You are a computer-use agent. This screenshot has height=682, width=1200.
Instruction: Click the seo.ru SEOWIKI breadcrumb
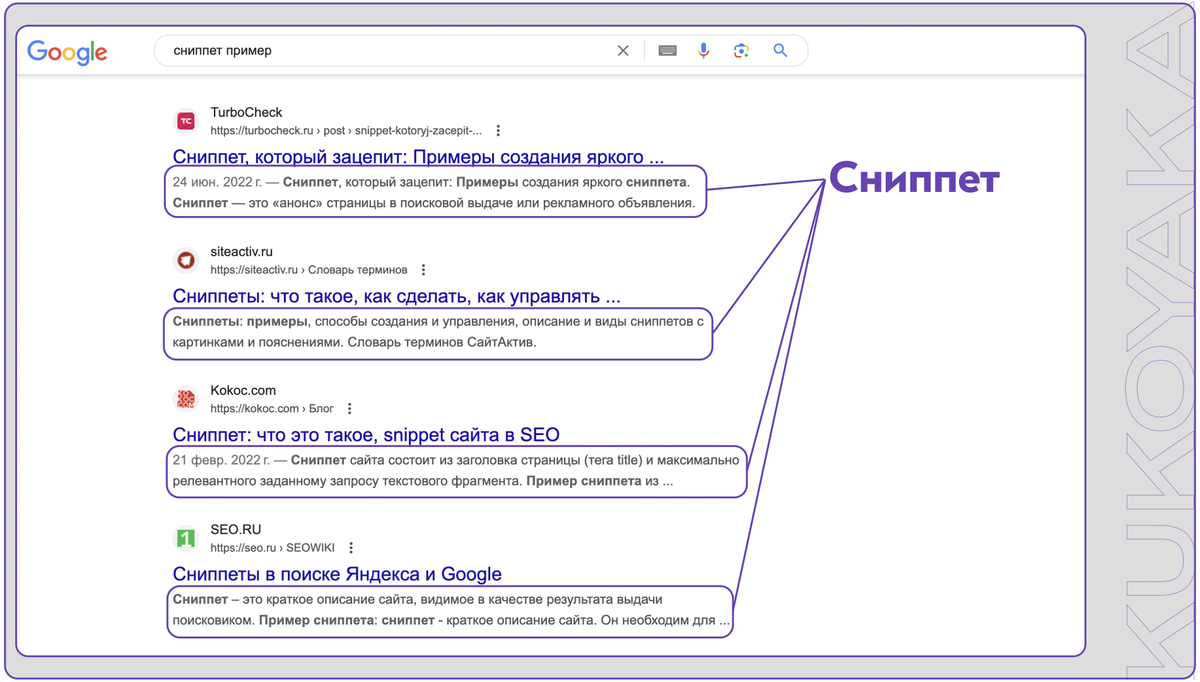pos(272,548)
